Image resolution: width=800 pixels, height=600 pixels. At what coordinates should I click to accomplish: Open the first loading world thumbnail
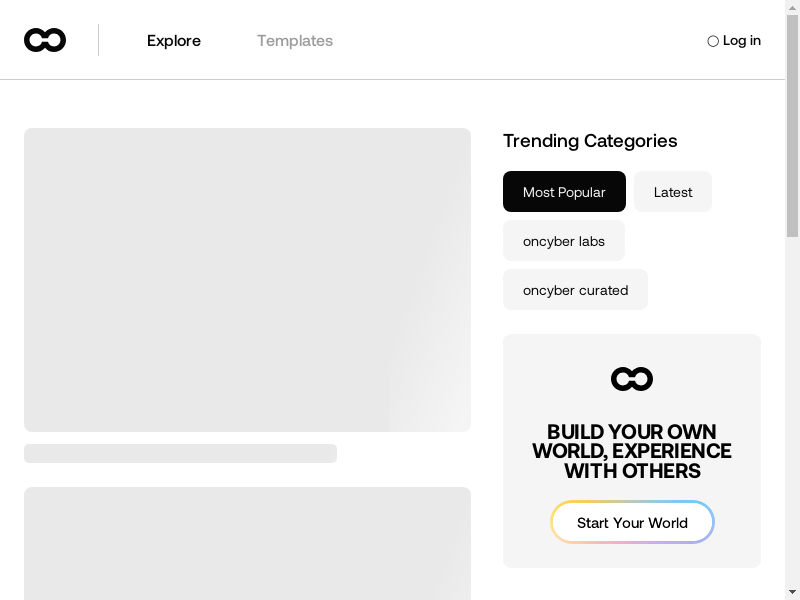[247, 280]
